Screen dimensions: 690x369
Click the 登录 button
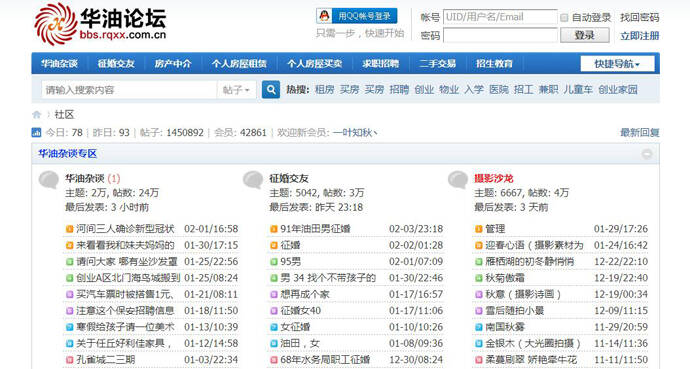click(x=584, y=35)
